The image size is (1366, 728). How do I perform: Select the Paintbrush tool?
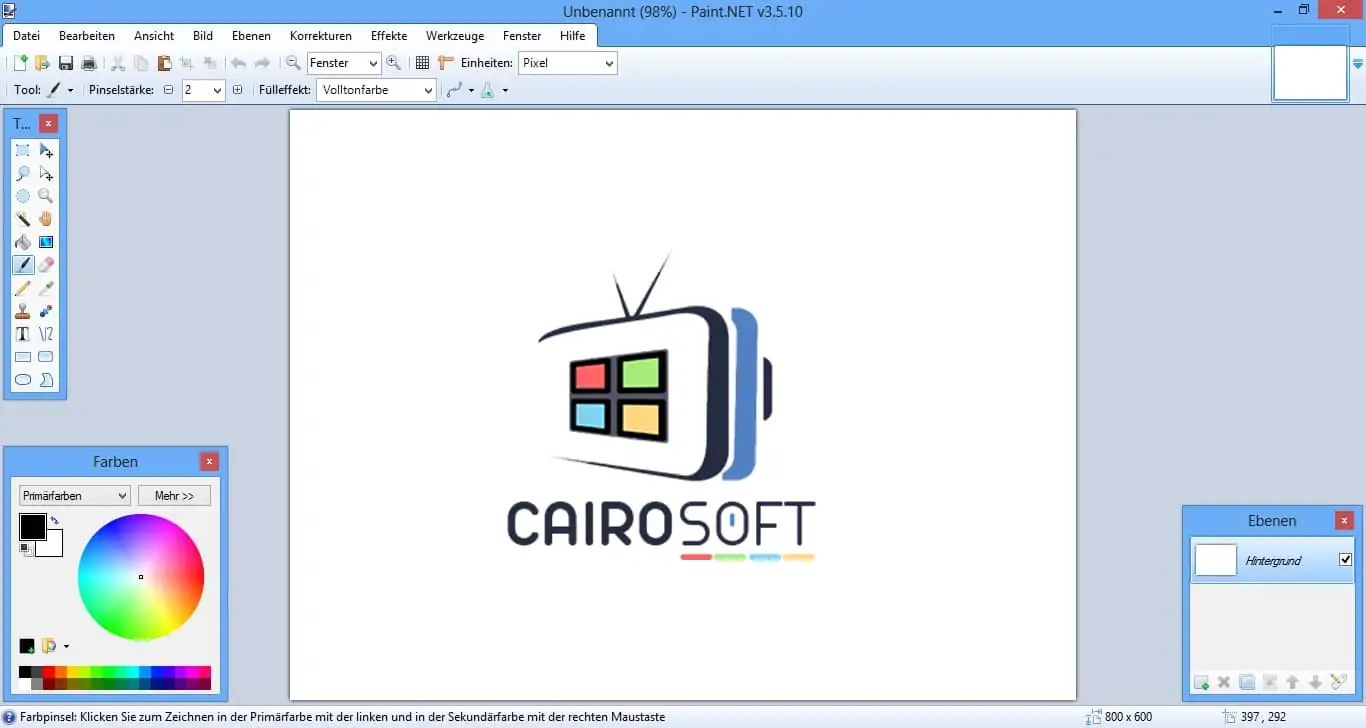23,265
